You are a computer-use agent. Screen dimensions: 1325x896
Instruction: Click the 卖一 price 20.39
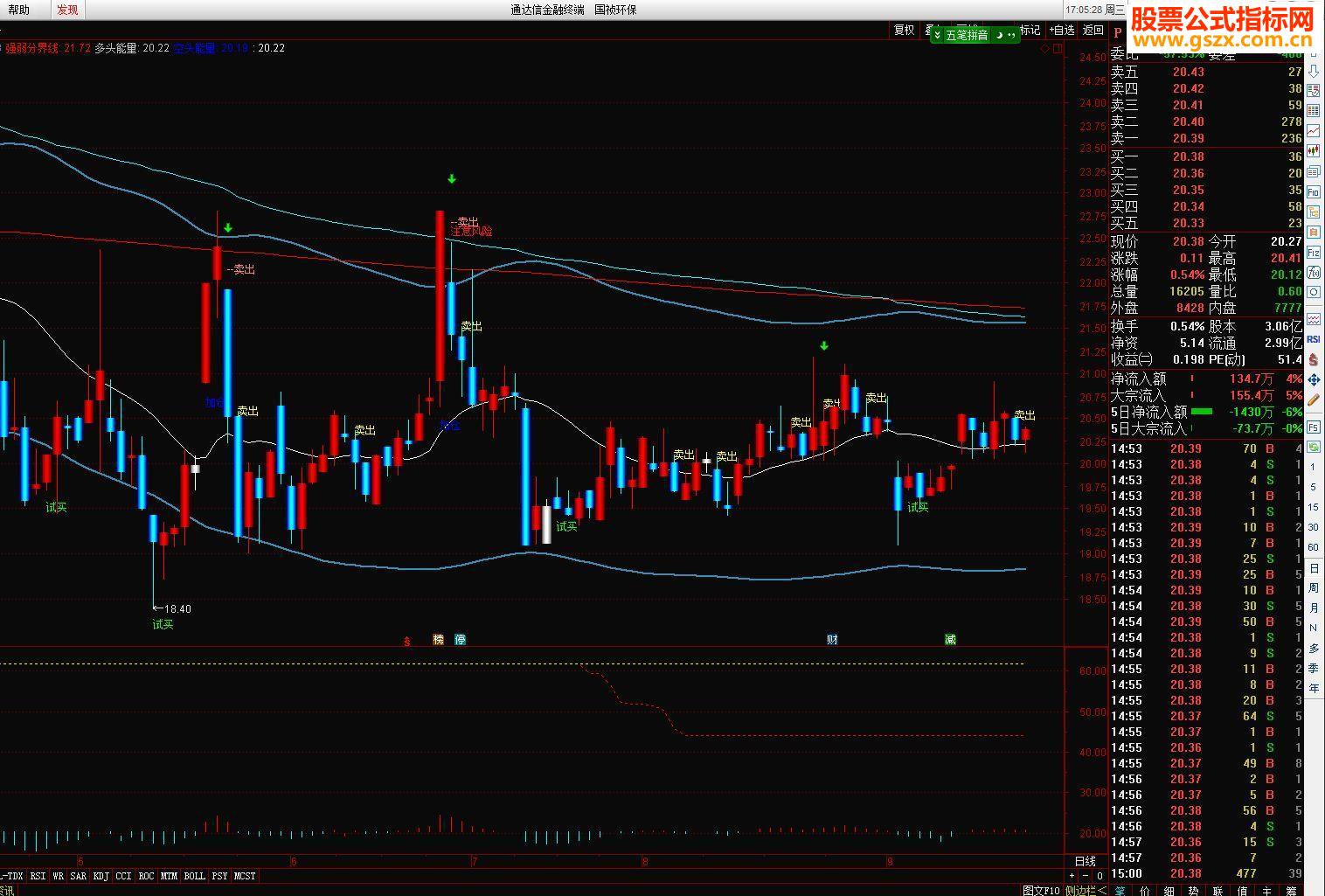(x=1189, y=138)
